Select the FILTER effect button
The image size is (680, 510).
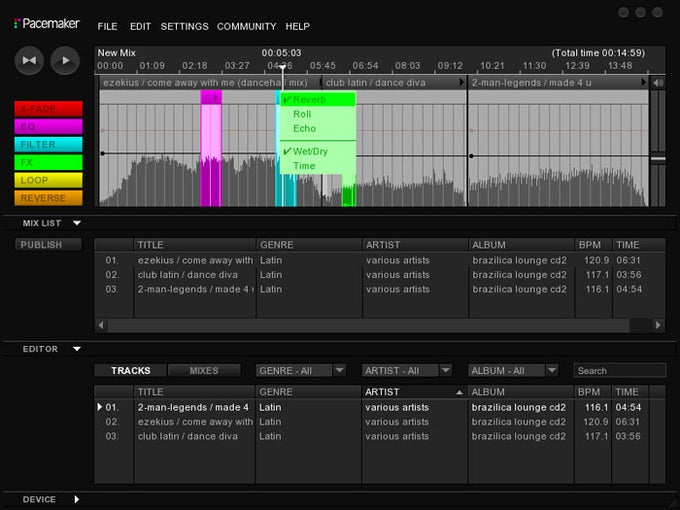(x=48, y=144)
